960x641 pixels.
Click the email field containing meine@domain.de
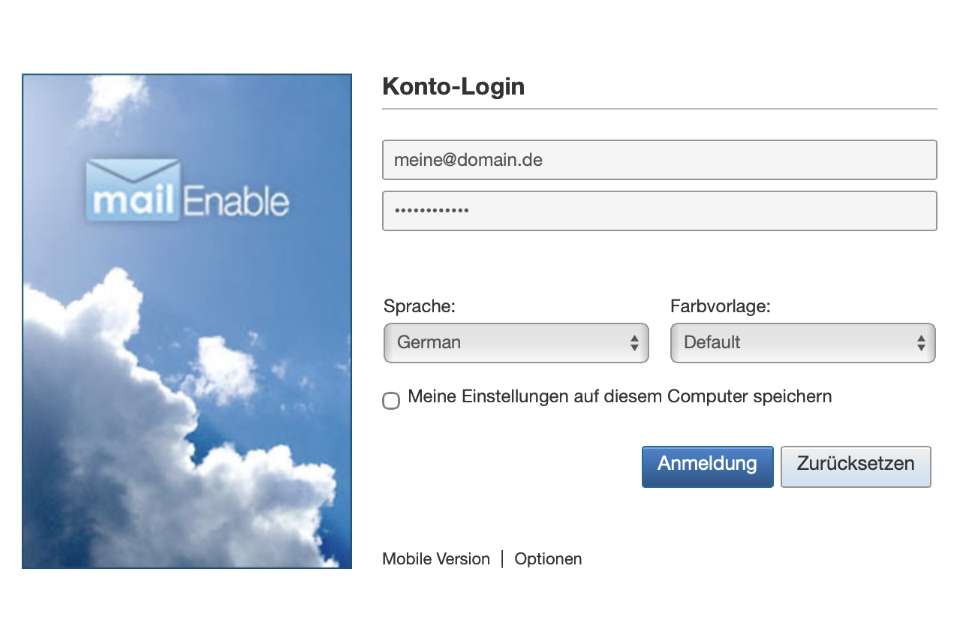click(x=659, y=159)
